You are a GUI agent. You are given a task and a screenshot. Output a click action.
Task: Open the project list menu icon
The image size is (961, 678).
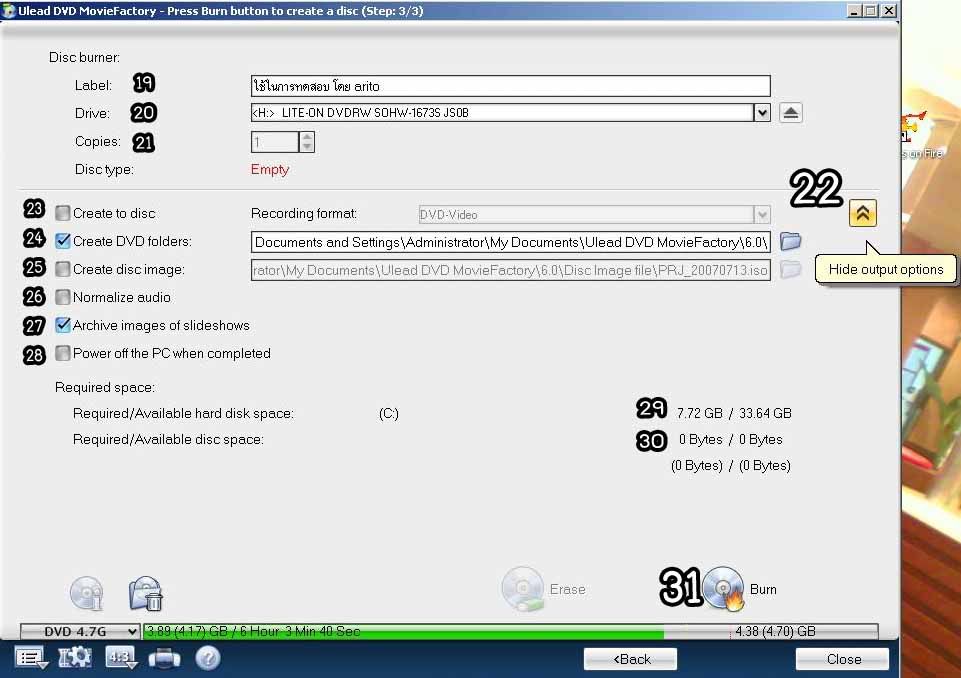31,658
